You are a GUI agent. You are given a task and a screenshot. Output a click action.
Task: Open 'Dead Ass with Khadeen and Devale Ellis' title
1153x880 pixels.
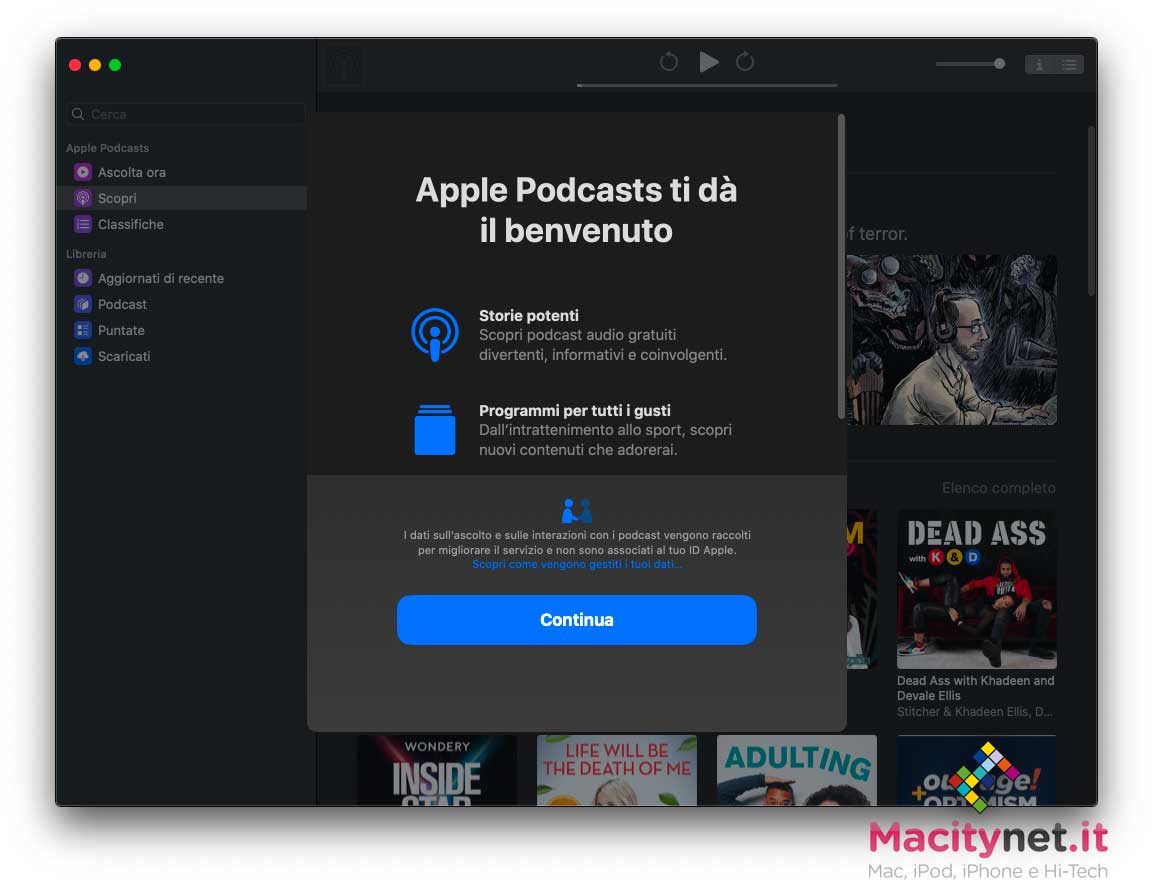coord(976,688)
